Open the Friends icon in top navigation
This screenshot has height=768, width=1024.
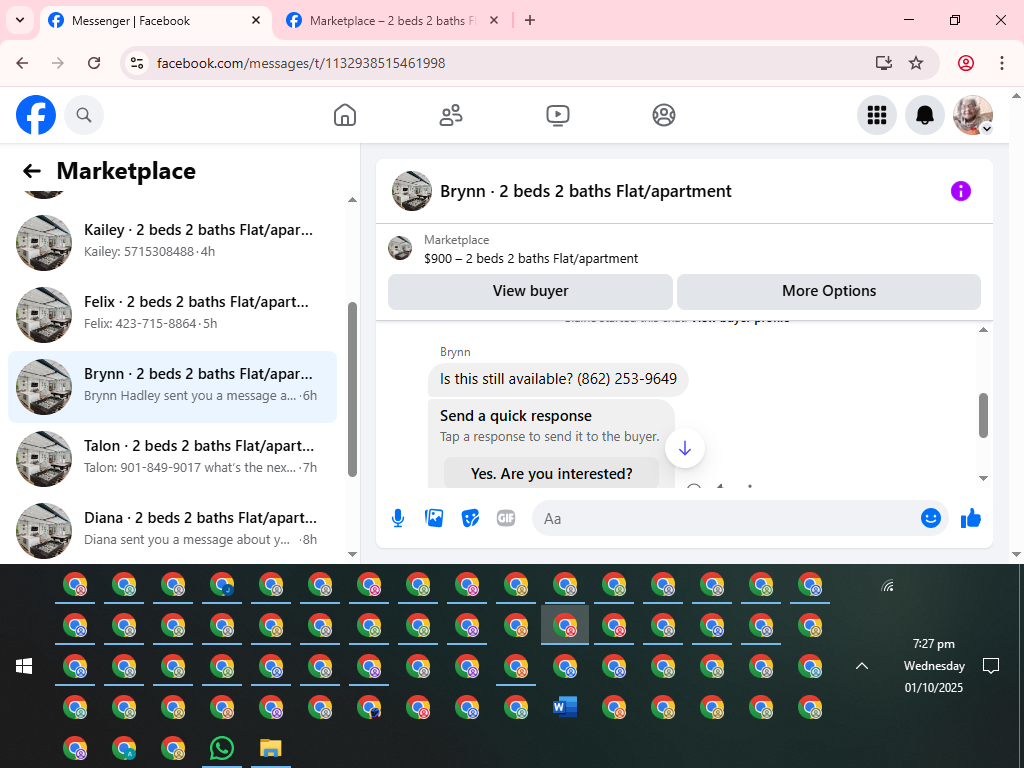coord(451,115)
